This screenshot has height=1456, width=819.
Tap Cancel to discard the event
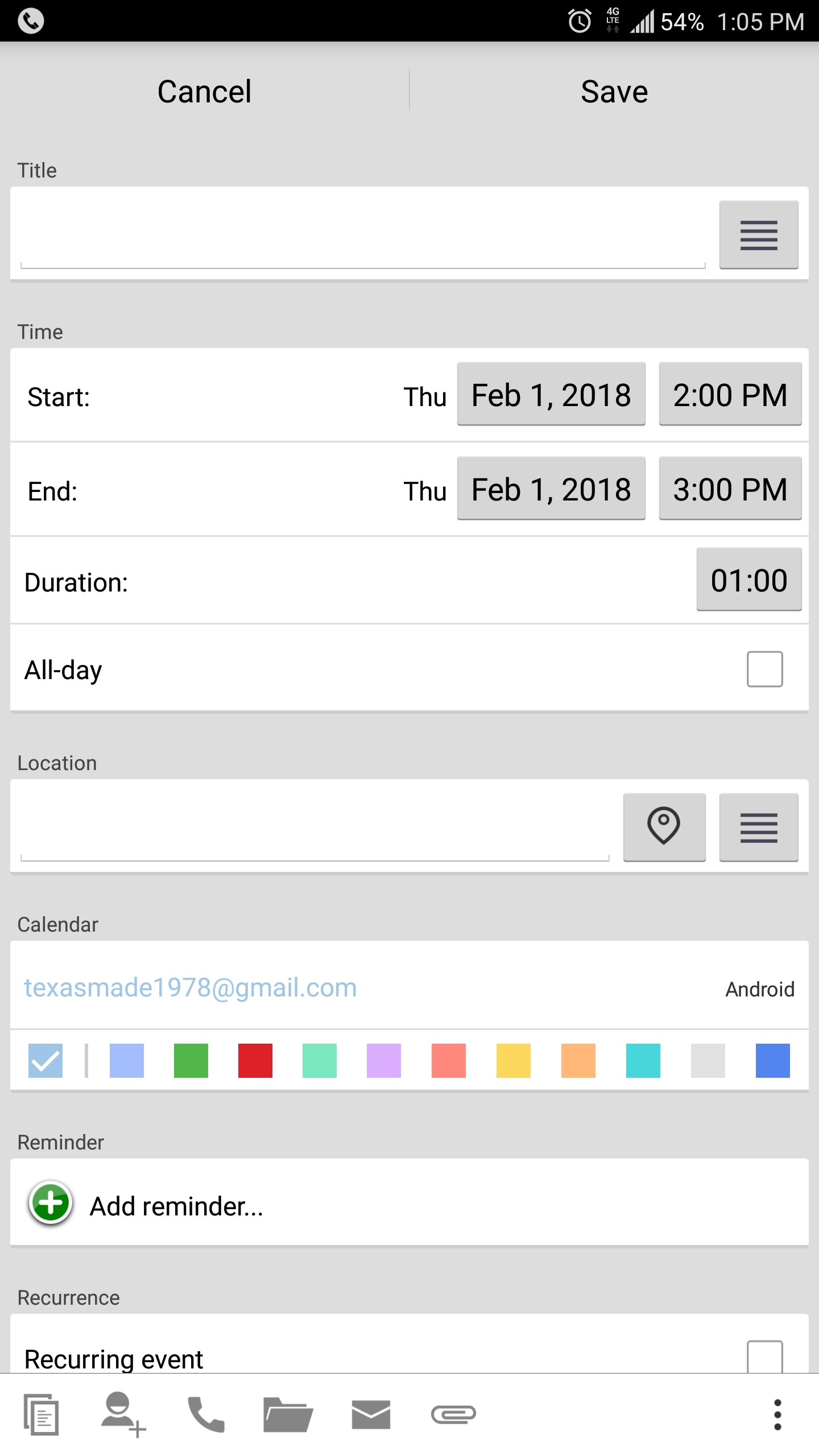204,92
